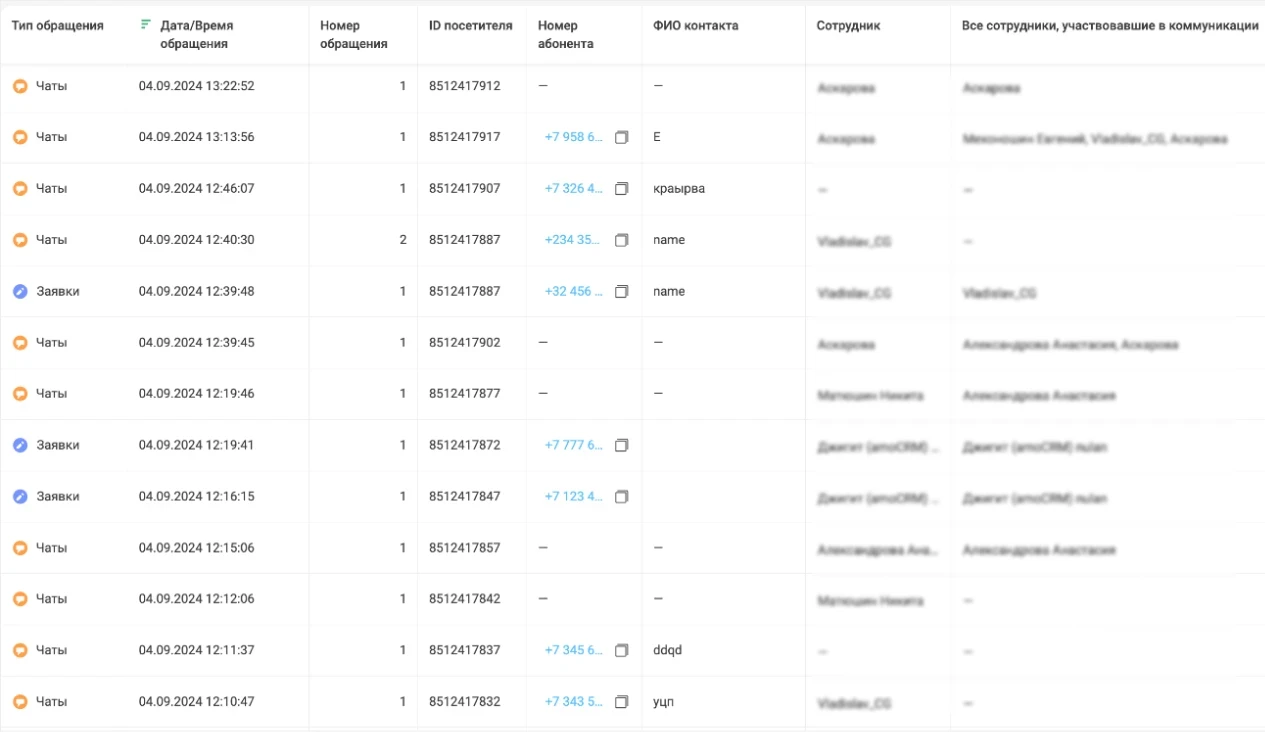Click the Сотрудник column header
This screenshot has width=1265, height=732.
coord(848,26)
